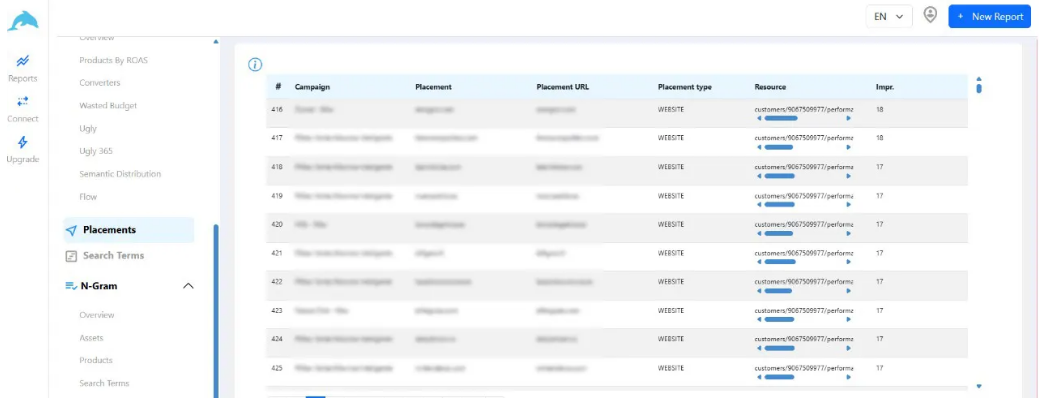Click row 424 Resource horizontal scrollbar thumb
Viewport: 1039px width, 412px height.
pyautogui.click(x=779, y=348)
